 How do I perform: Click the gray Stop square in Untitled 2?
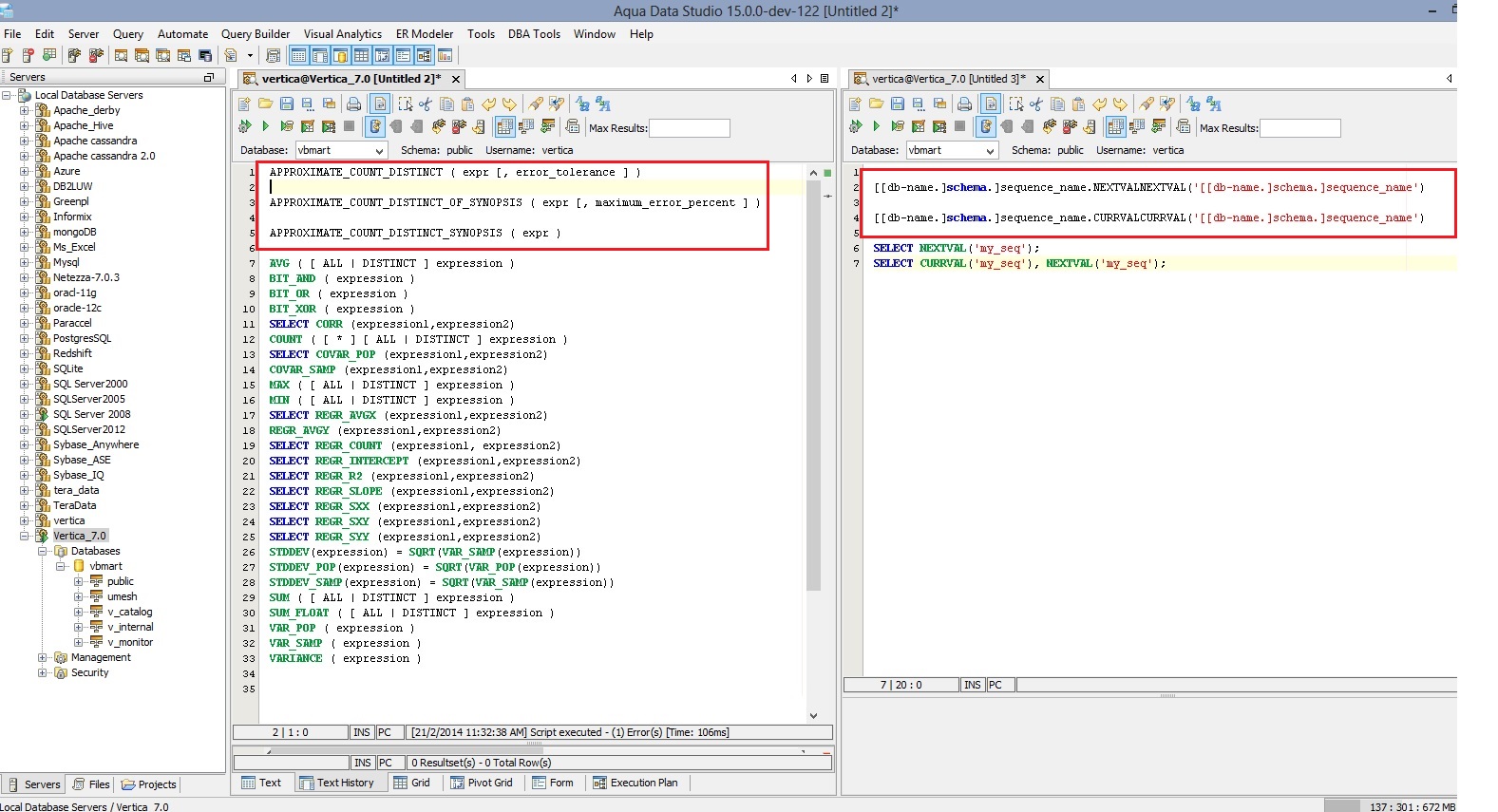tap(349, 126)
